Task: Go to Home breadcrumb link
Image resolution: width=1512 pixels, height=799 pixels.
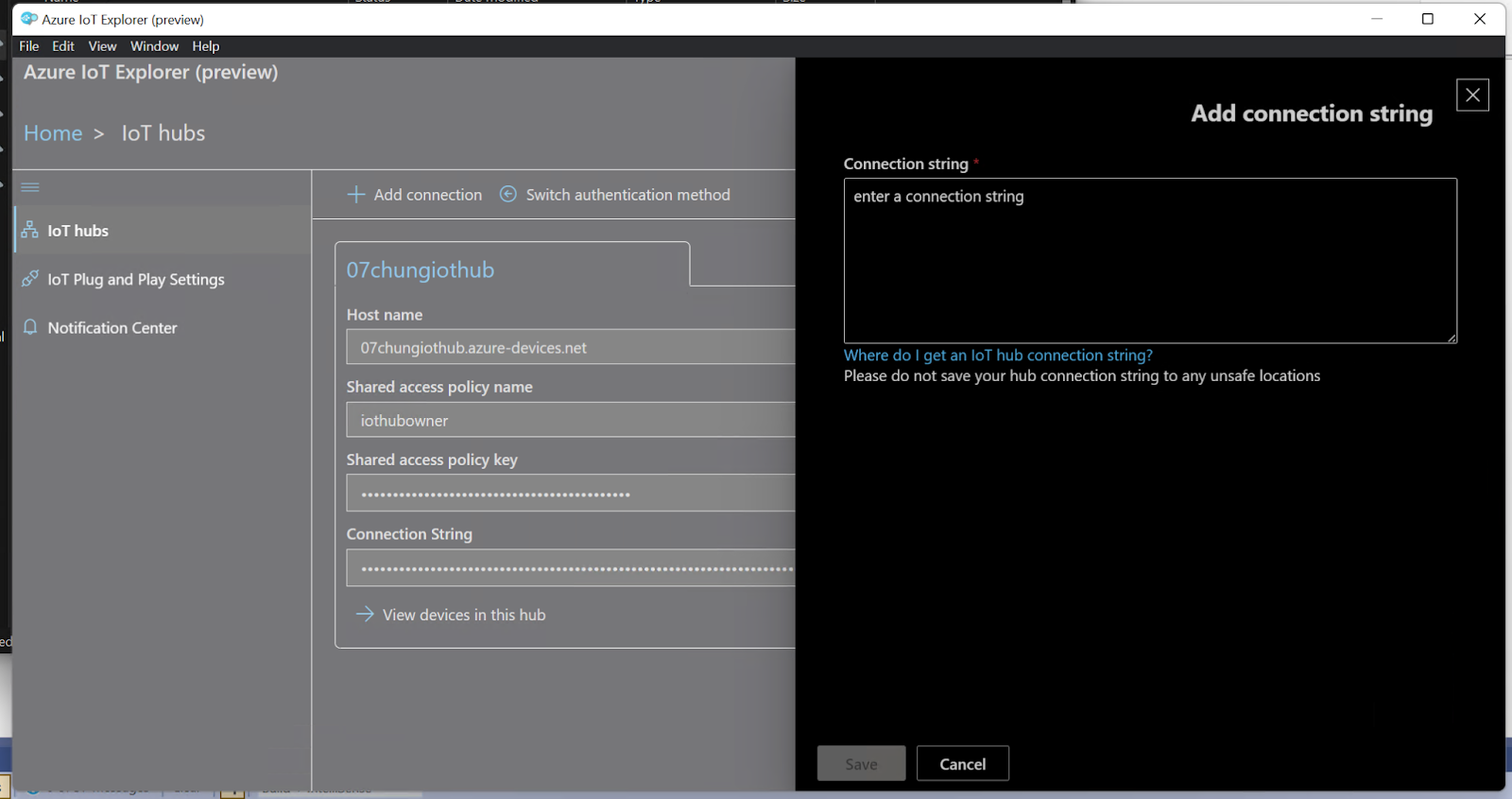Action: point(53,133)
